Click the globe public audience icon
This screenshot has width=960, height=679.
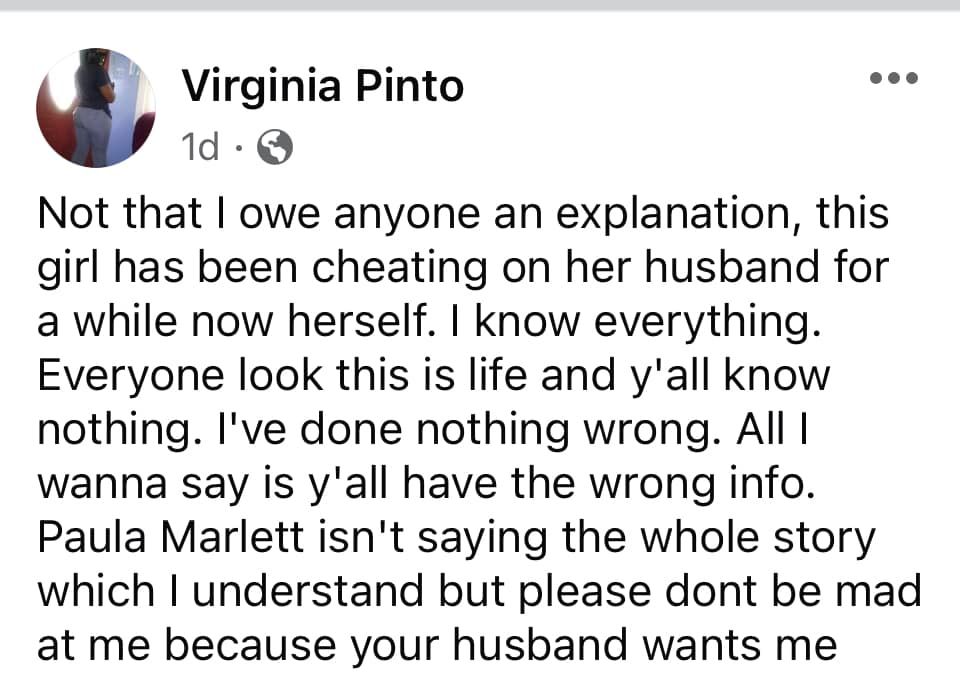click(x=274, y=147)
